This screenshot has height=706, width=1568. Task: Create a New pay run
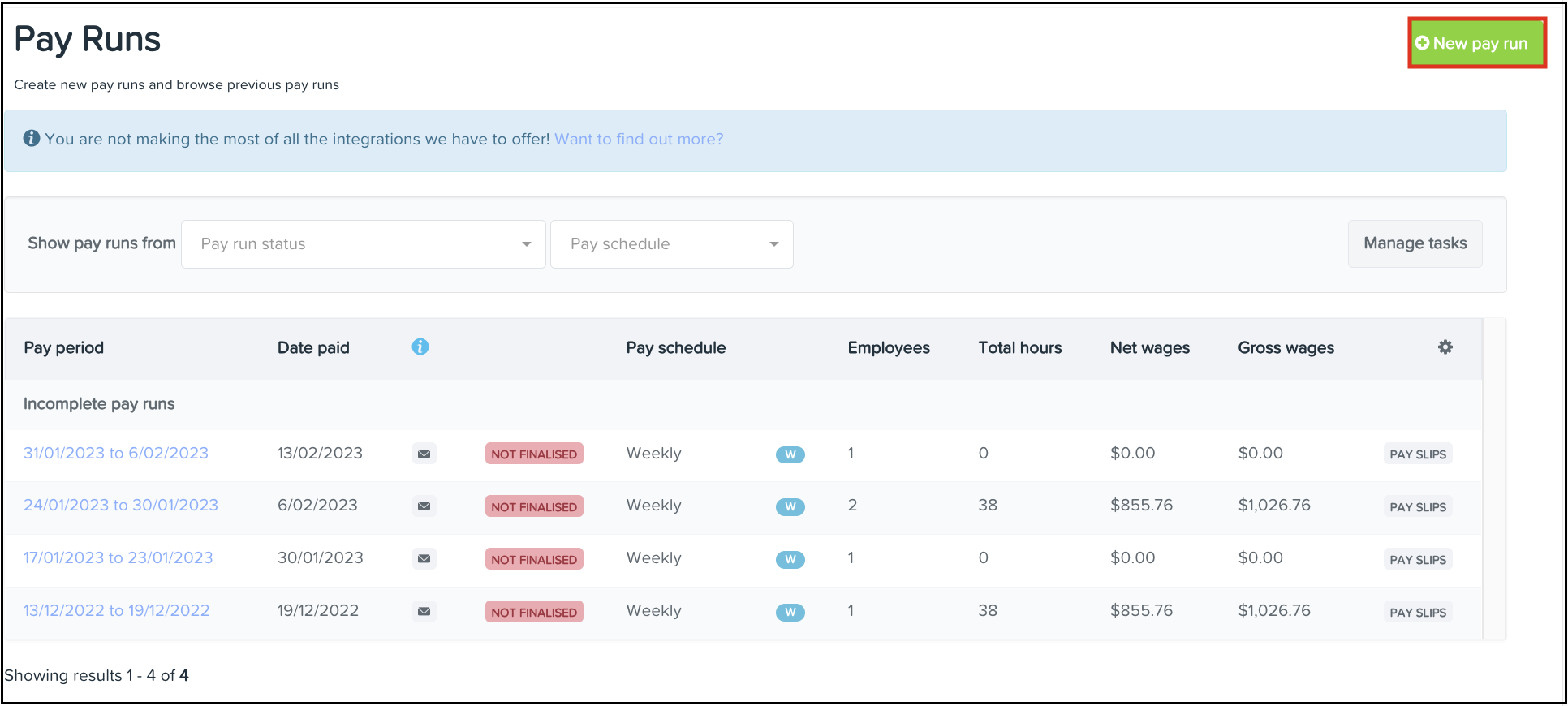(1476, 44)
